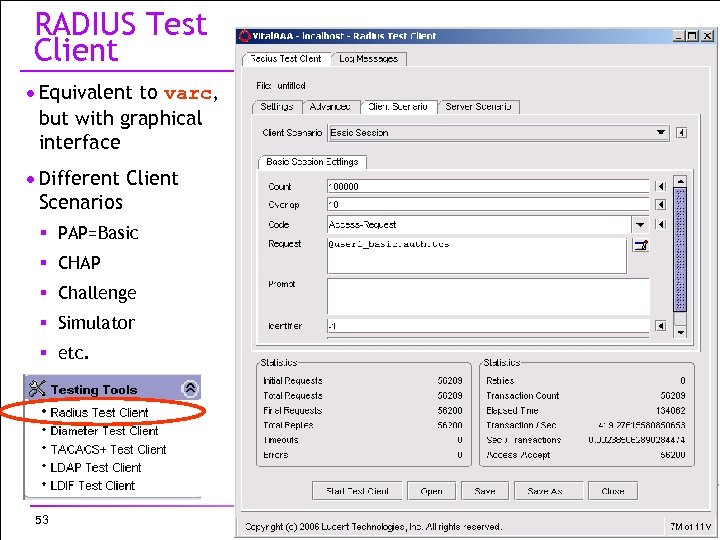
Task: Open the Advanced tab
Action: (330, 107)
